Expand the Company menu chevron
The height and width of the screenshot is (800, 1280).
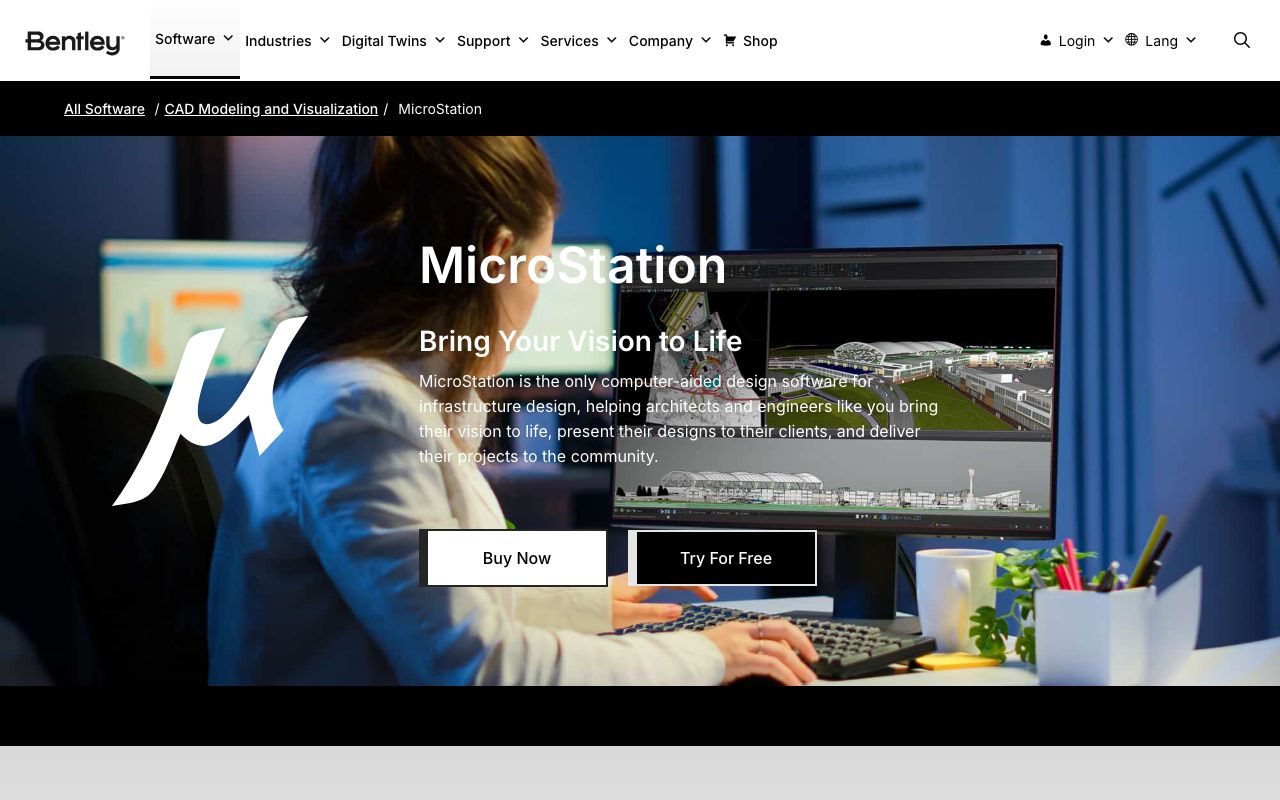706,40
